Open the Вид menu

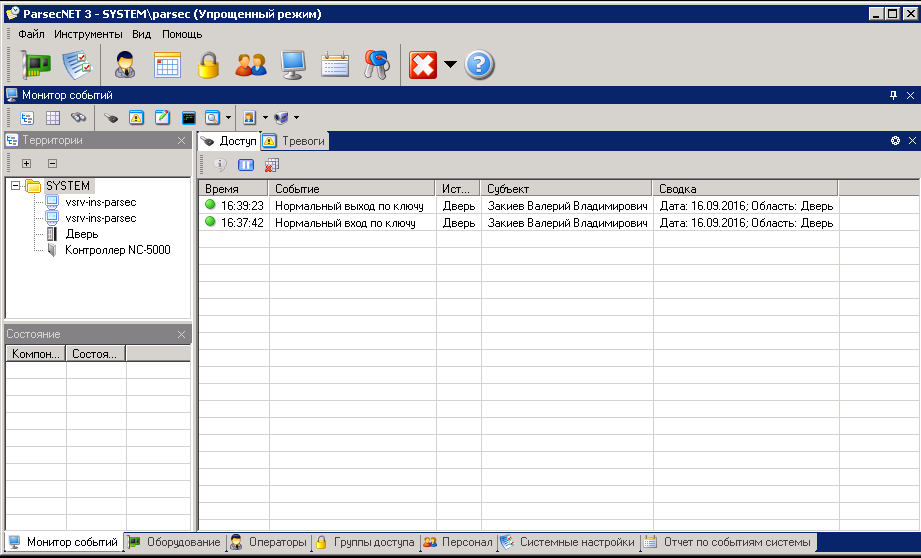pos(142,34)
